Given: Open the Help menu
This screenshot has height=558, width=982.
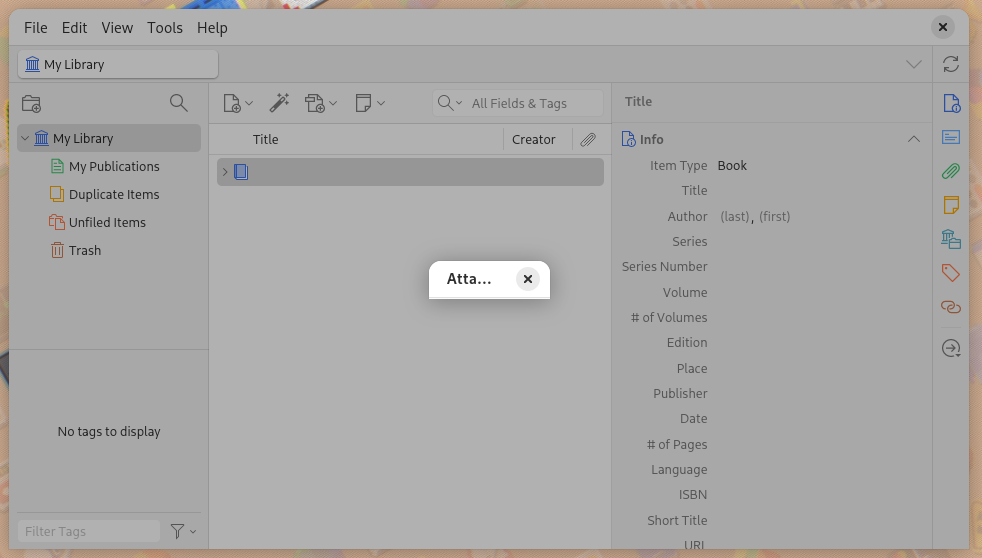Looking at the screenshot, I should 212,28.
